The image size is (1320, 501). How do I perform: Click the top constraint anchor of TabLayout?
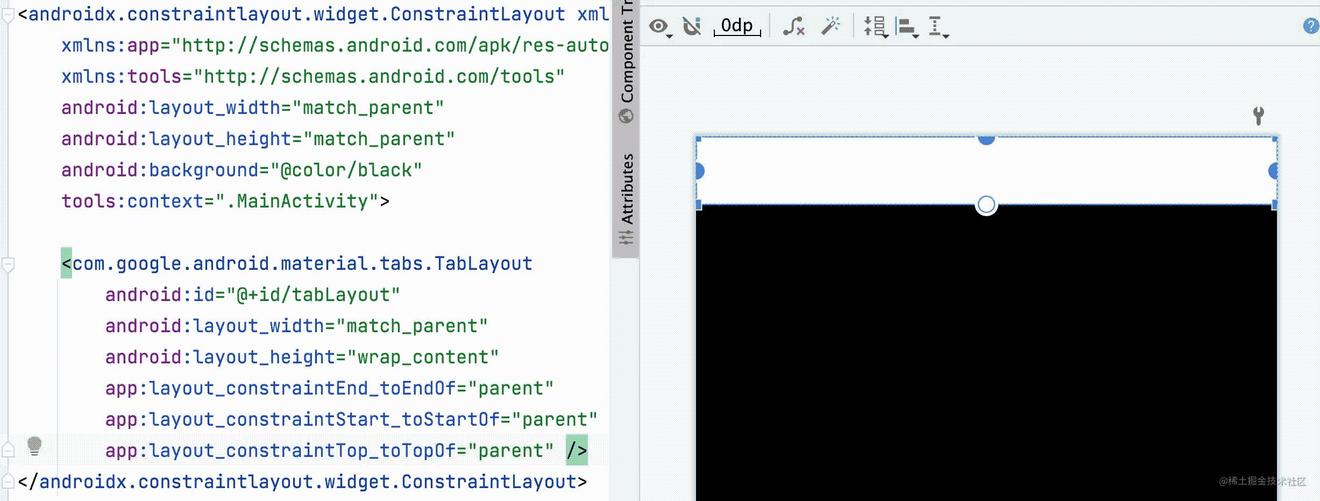tap(986, 138)
